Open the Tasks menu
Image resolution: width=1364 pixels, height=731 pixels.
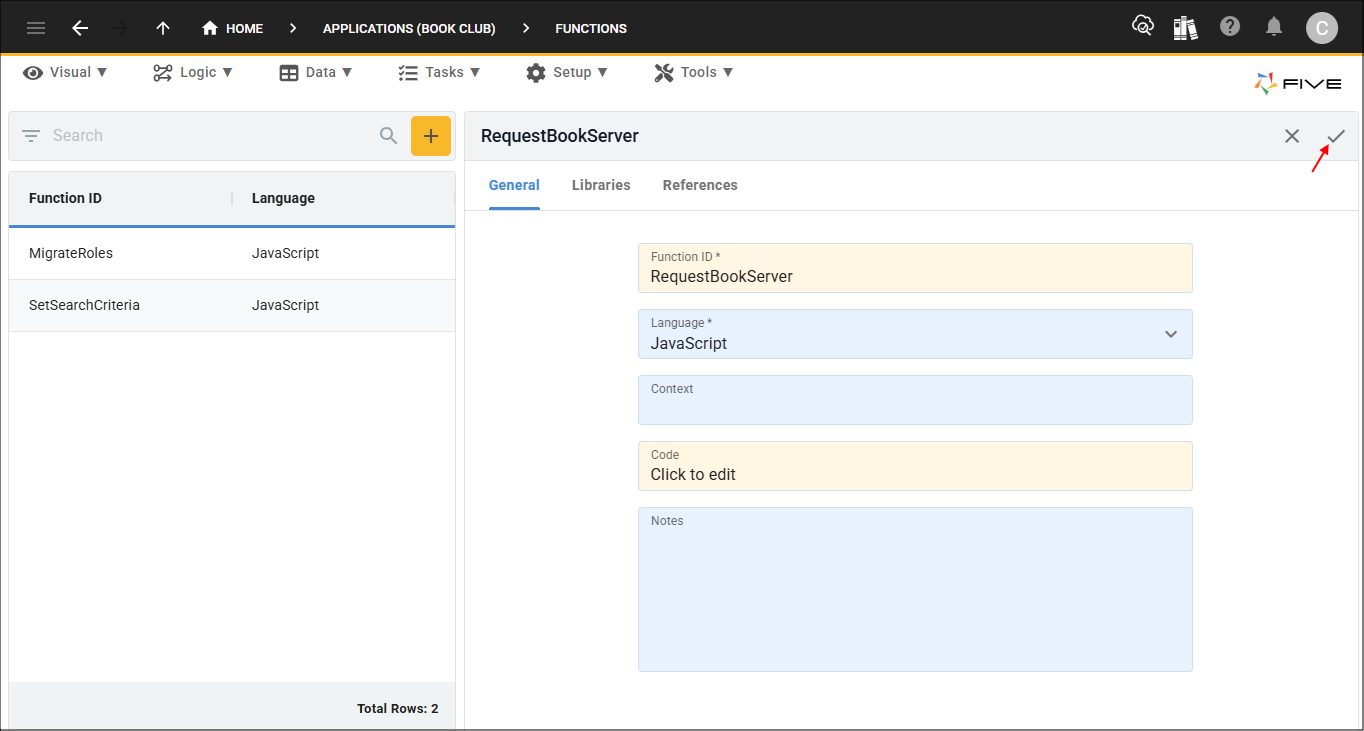pyautogui.click(x=439, y=72)
